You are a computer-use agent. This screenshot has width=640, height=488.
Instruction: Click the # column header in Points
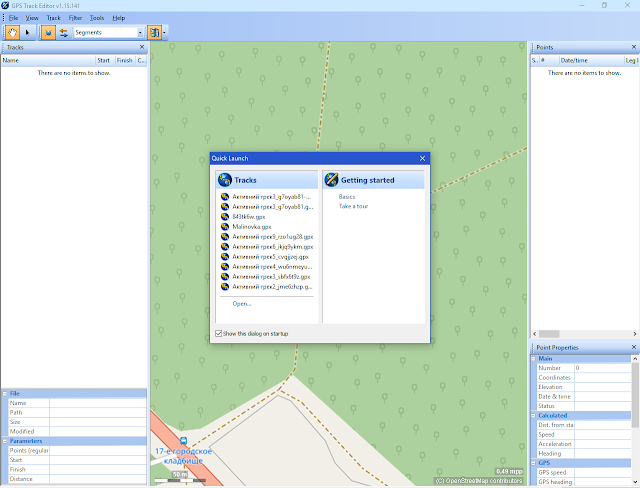(548, 60)
